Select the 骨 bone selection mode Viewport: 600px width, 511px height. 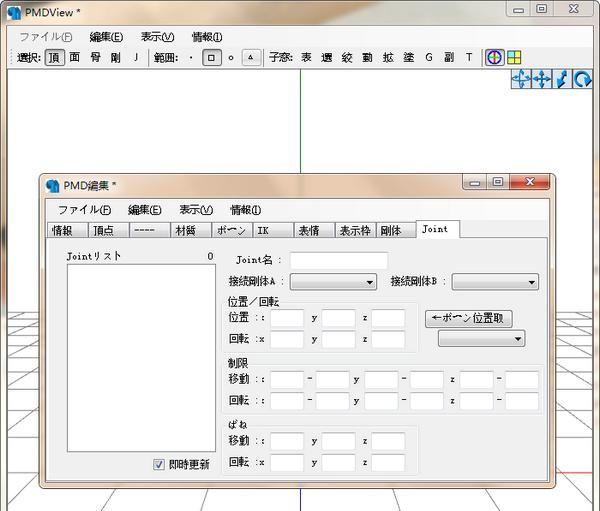[95, 57]
